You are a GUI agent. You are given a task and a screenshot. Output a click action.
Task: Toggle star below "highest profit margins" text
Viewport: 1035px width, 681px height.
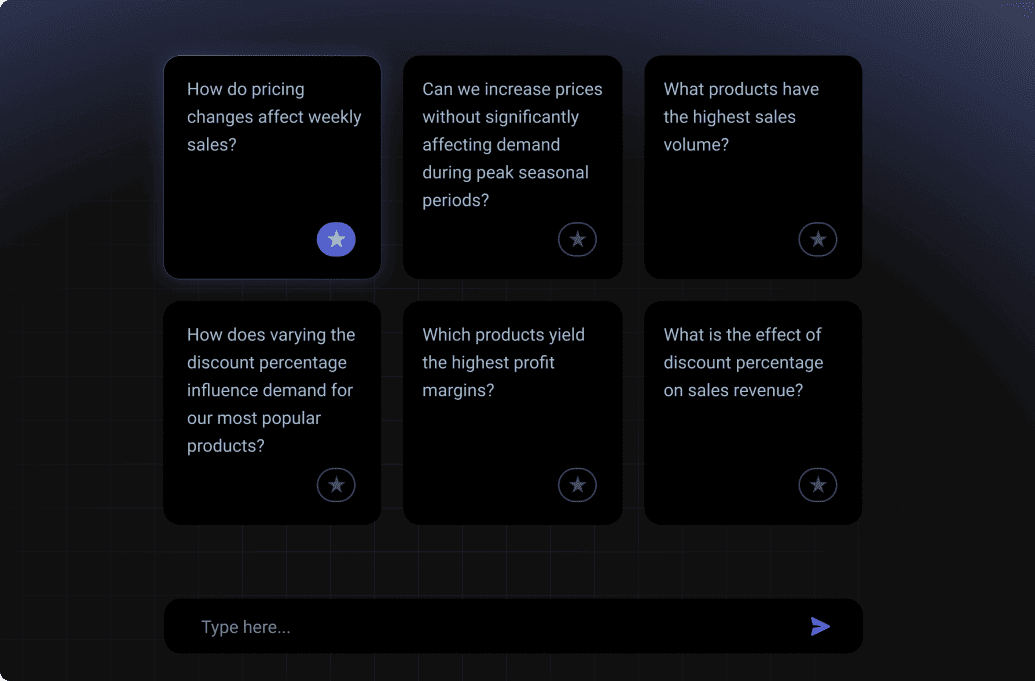(577, 485)
